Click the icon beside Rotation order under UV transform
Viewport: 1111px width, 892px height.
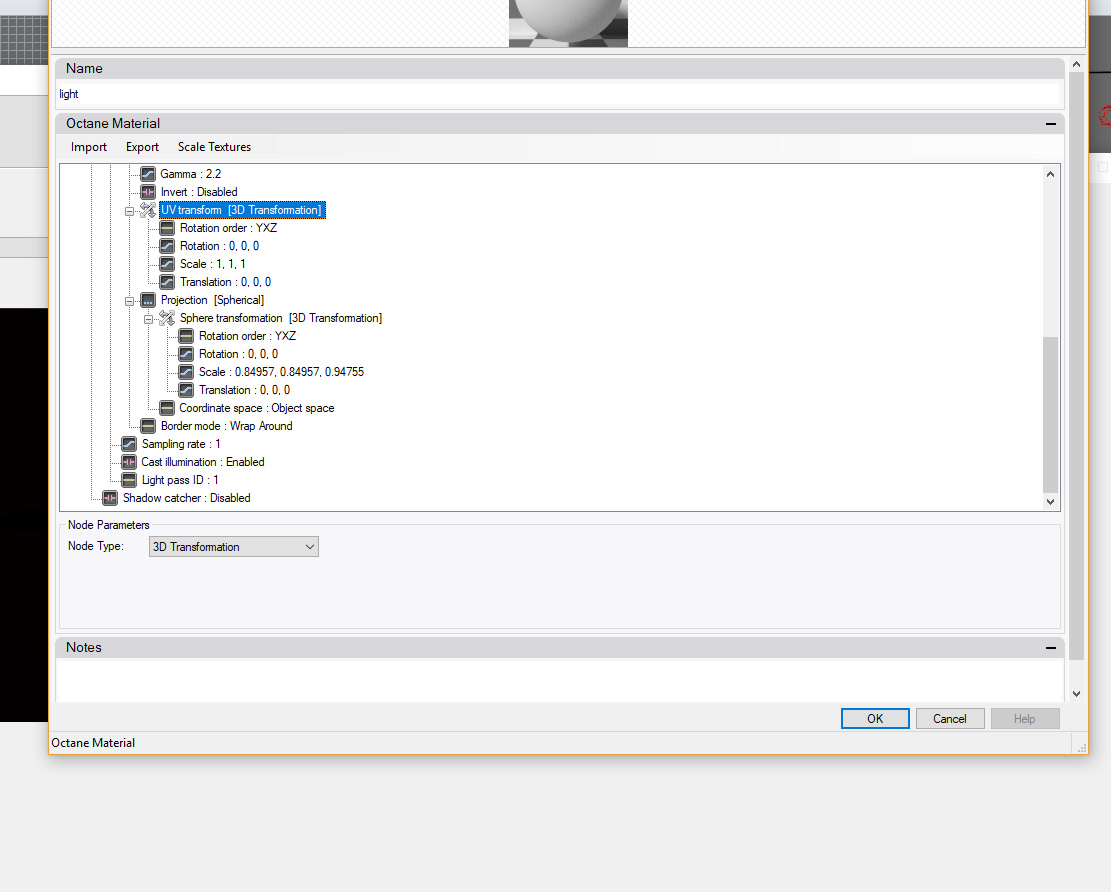point(167,228)
